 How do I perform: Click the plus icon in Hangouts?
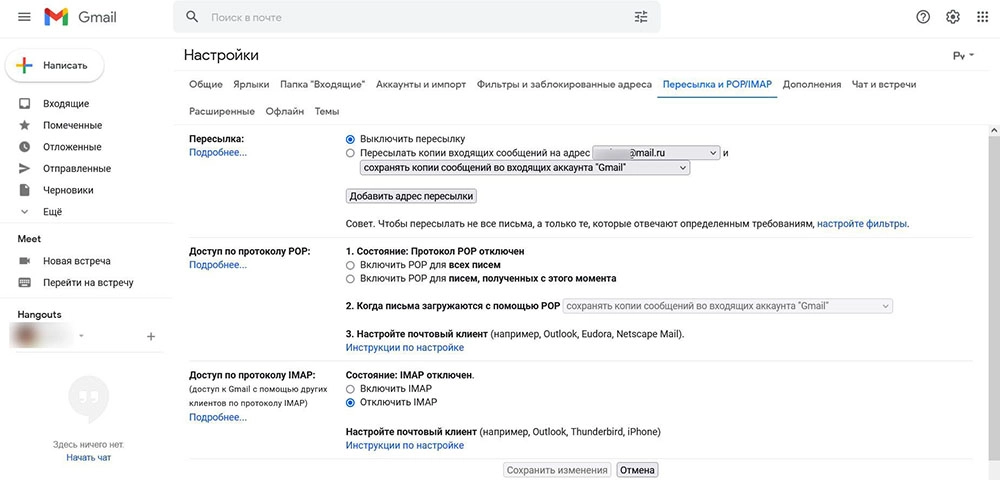tap(151, 337)
